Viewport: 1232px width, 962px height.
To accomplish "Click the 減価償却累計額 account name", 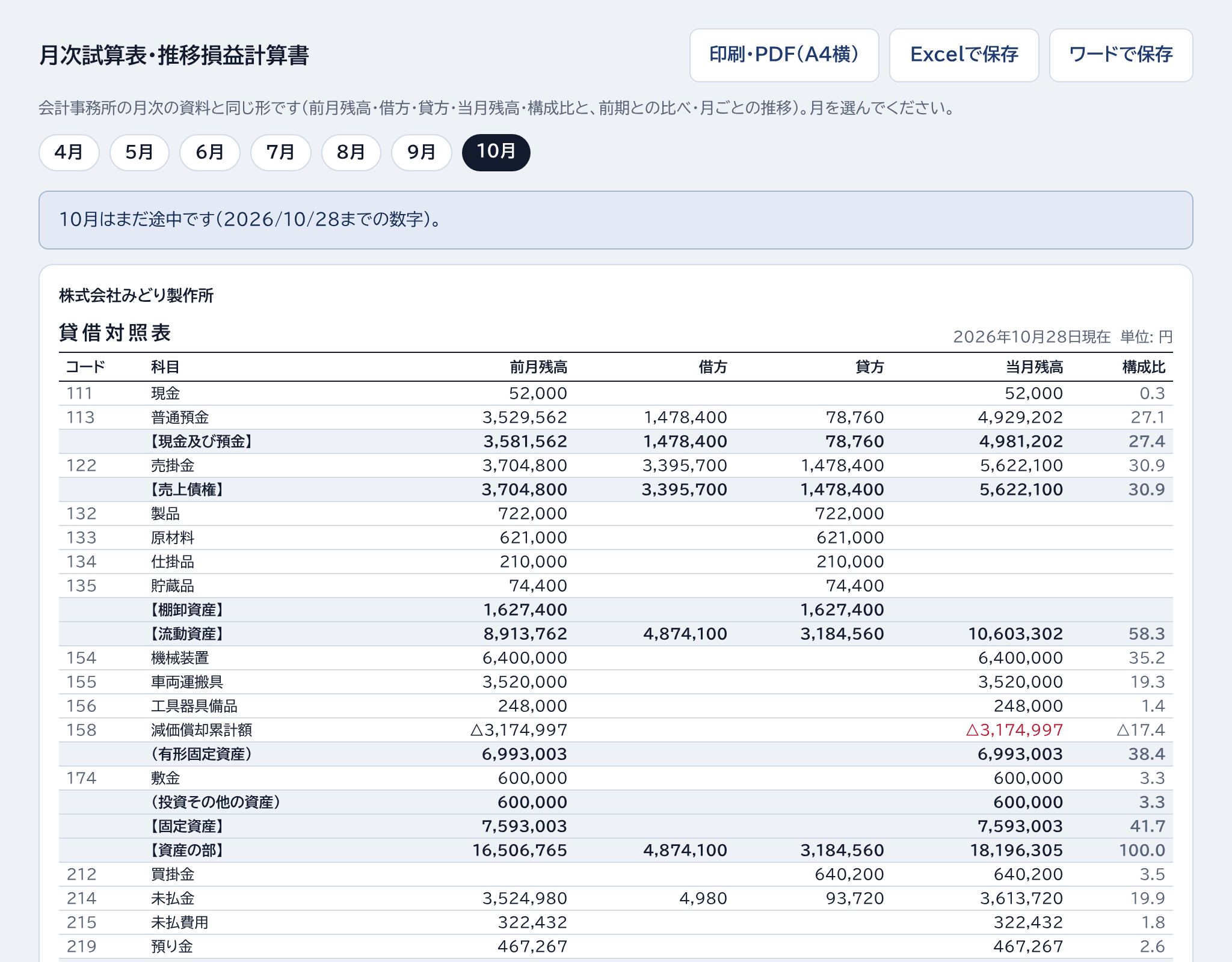I will point(202,730).
